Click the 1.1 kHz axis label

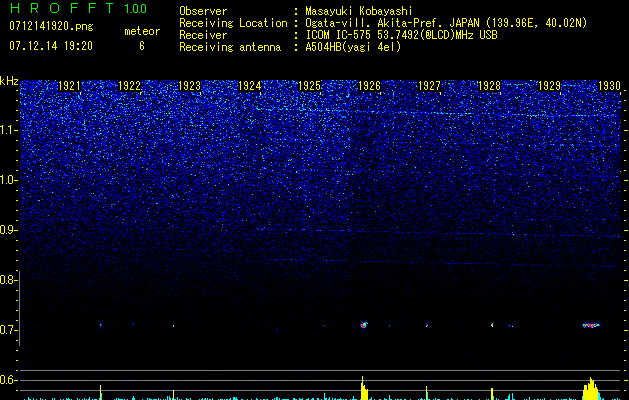8,130
